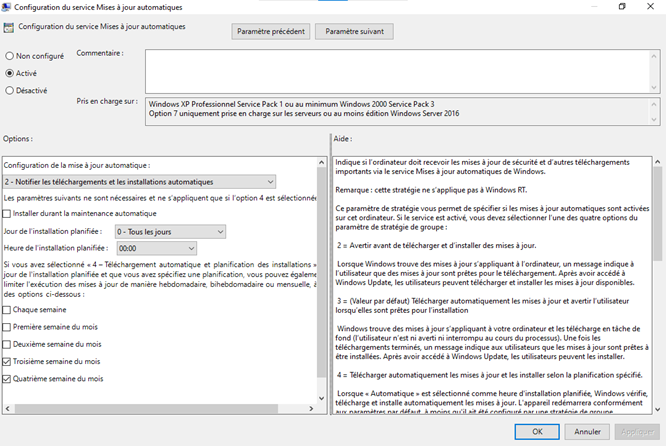
Task: Click 'Remarque : cette stratégie' help line
Action: pyautogui.click(x=431, y=190)
